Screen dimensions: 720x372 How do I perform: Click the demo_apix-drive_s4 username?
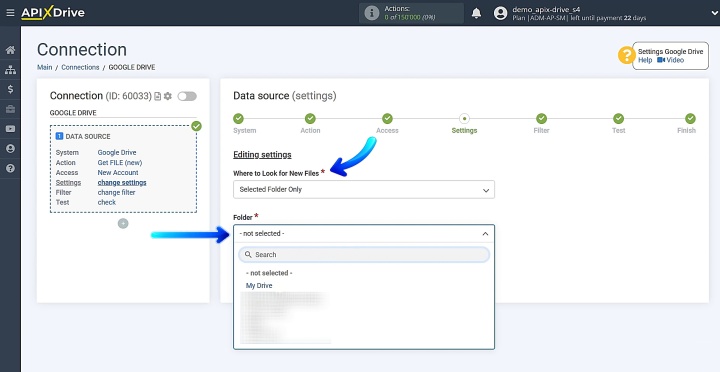(x=546, y=9)
